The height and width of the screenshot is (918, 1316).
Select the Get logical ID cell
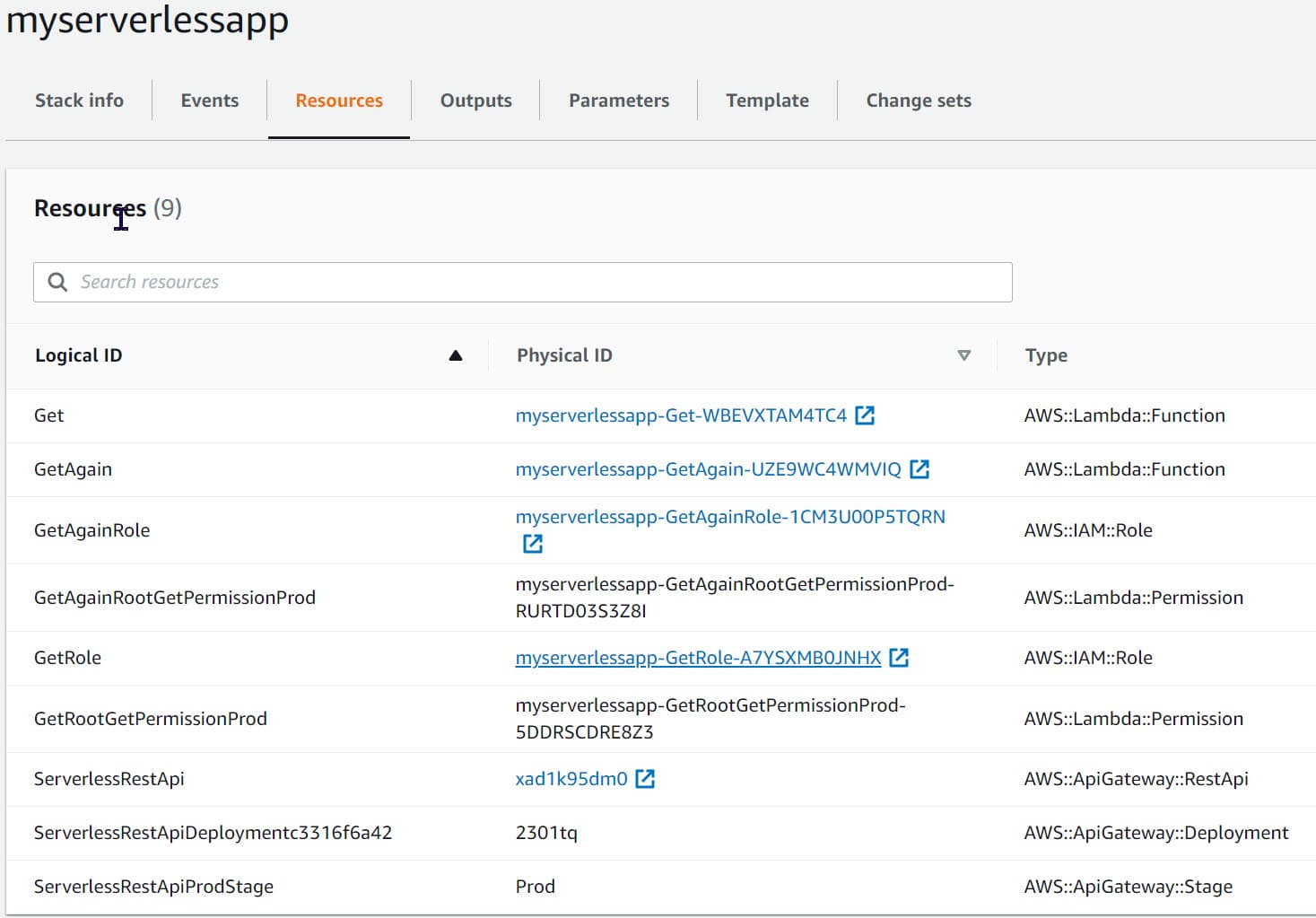[x=48, y=415]
